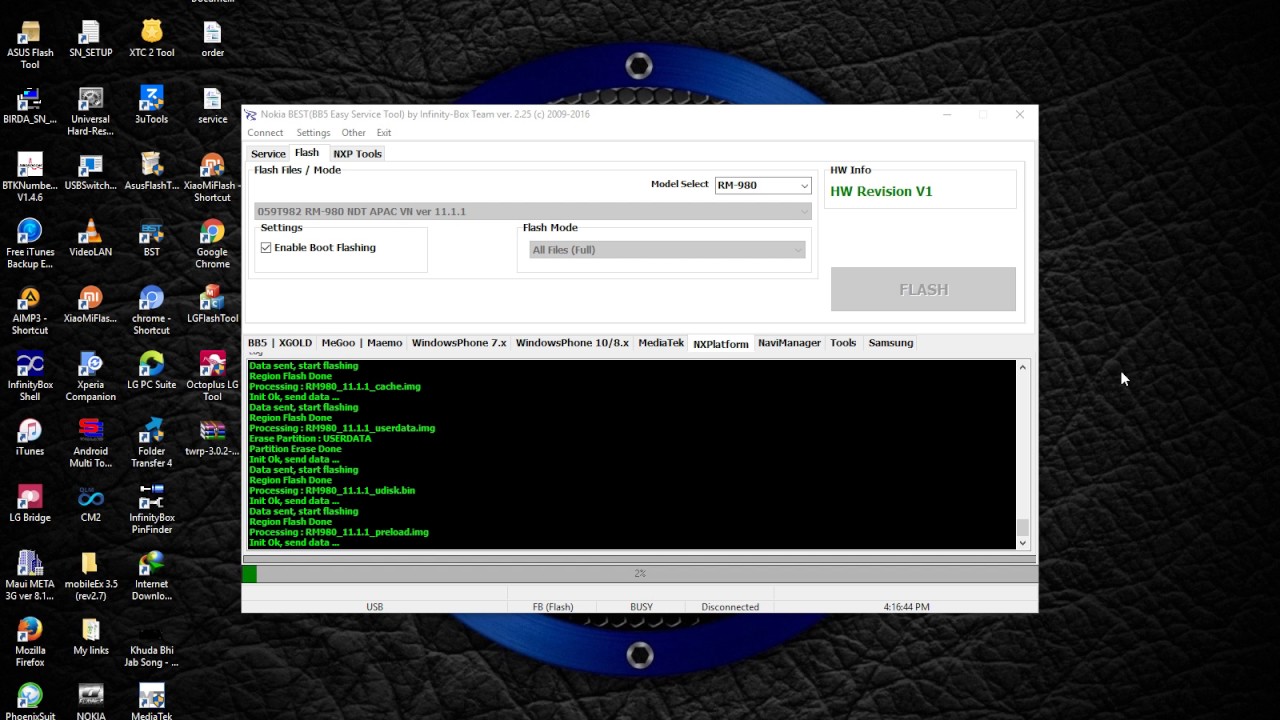Launch Universal Hard-Reset tool icon

point(90,111)
